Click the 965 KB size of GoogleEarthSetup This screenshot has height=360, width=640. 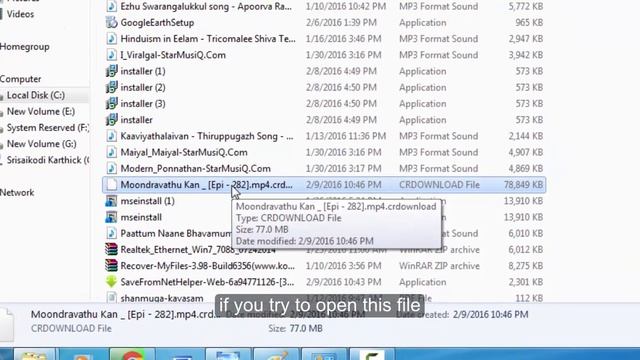pyautogui.click(x=529, y=22)
